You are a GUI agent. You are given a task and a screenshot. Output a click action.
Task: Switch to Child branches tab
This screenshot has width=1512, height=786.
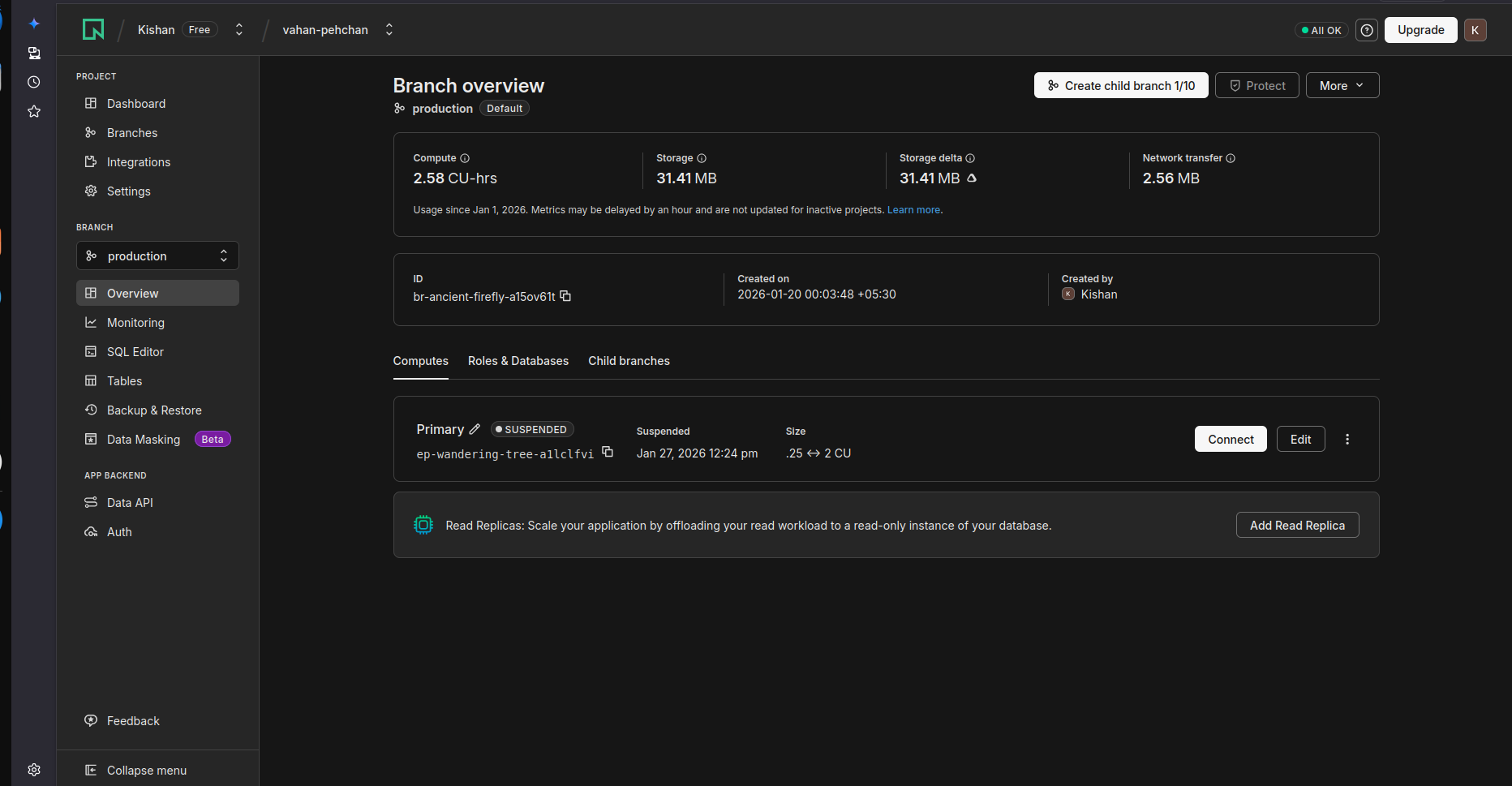pyautogui.click(x=629, y=361)
